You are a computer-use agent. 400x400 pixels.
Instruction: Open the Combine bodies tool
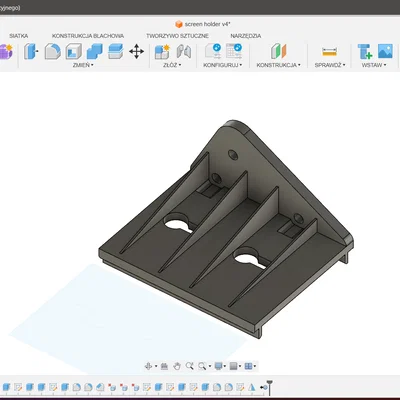(95, 52)
